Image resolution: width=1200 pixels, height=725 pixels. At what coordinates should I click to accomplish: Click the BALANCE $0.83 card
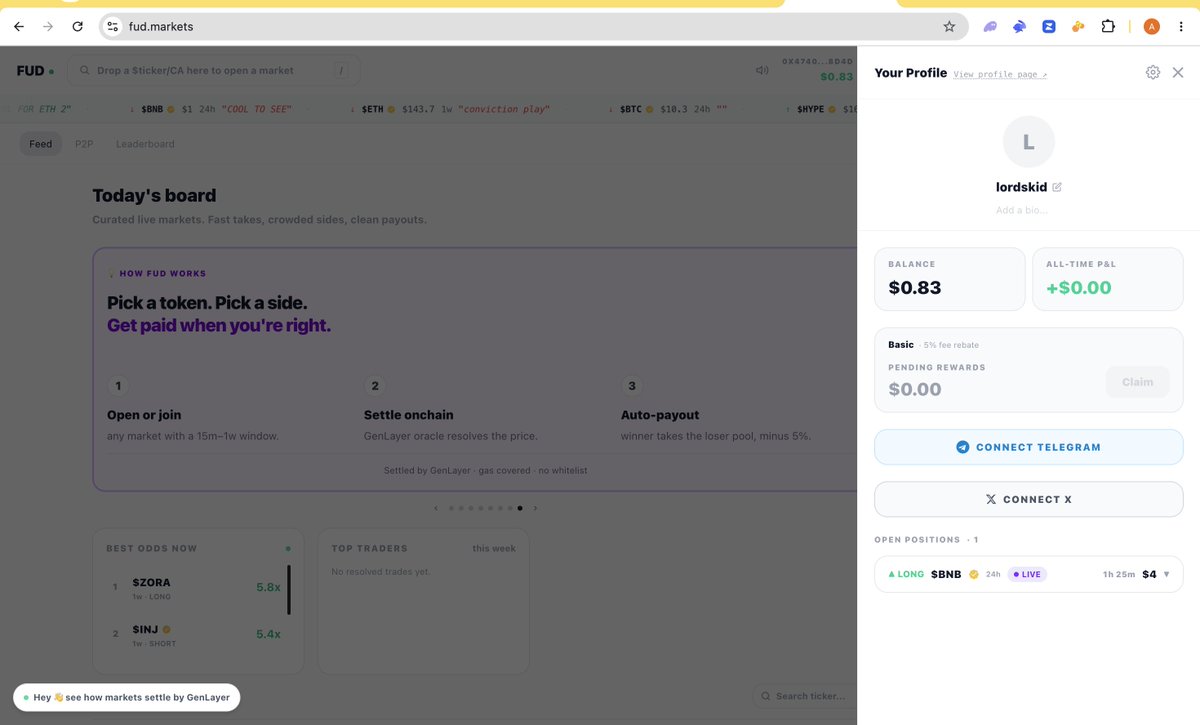click(x=950, y=279)
